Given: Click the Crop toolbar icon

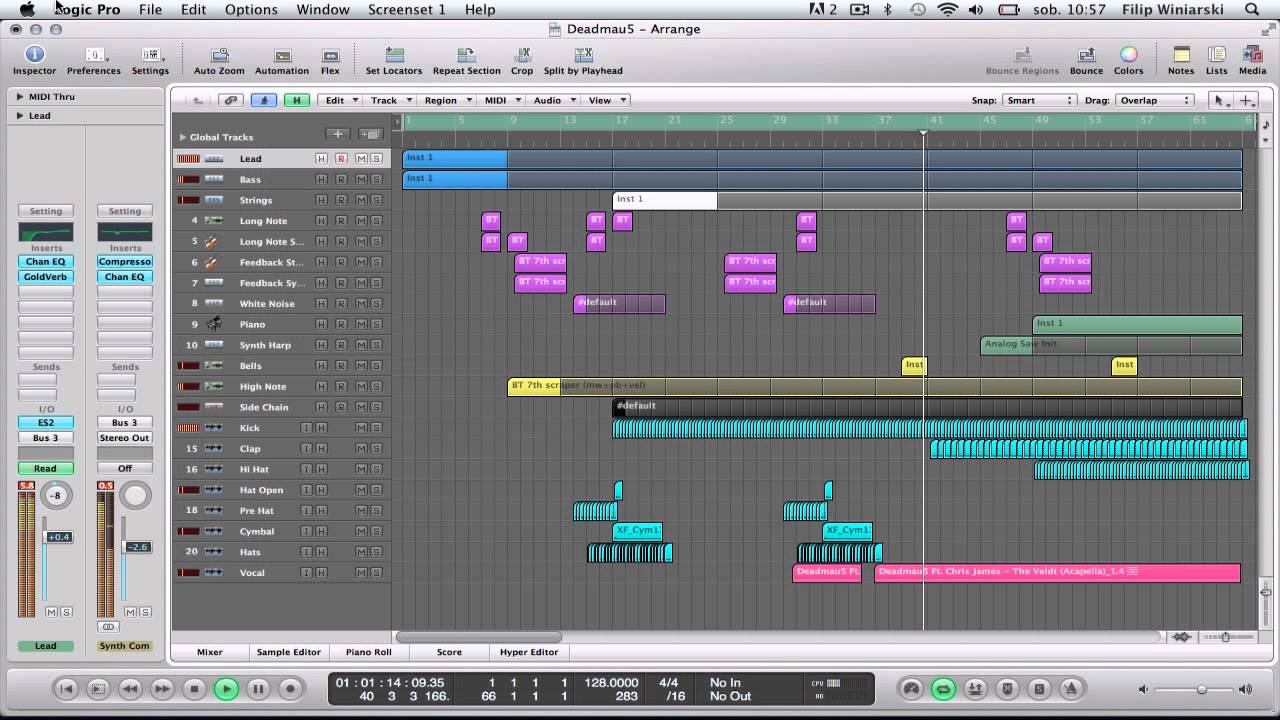Looking at the screenshot, I should point(522,55).
